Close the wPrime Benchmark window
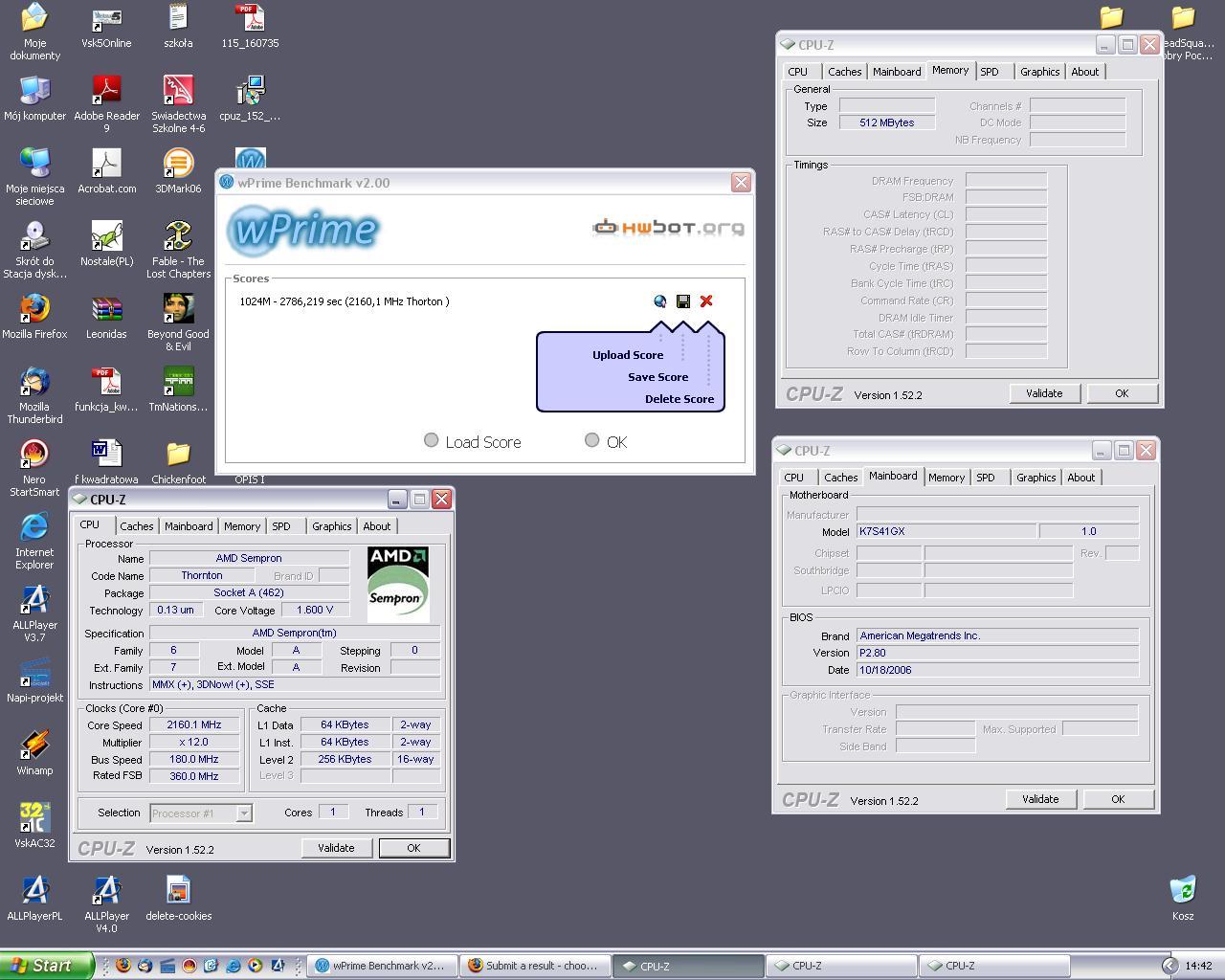The width and height of the screenshot is (1225, 980). pyautogui.click(x=741, y=183)
